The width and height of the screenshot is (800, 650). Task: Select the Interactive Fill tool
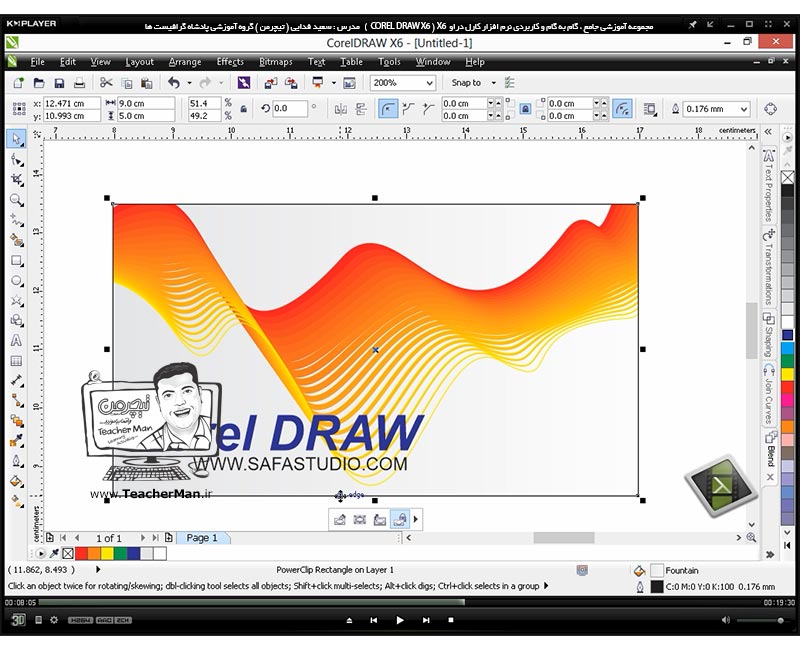click(x=16, y=502)
